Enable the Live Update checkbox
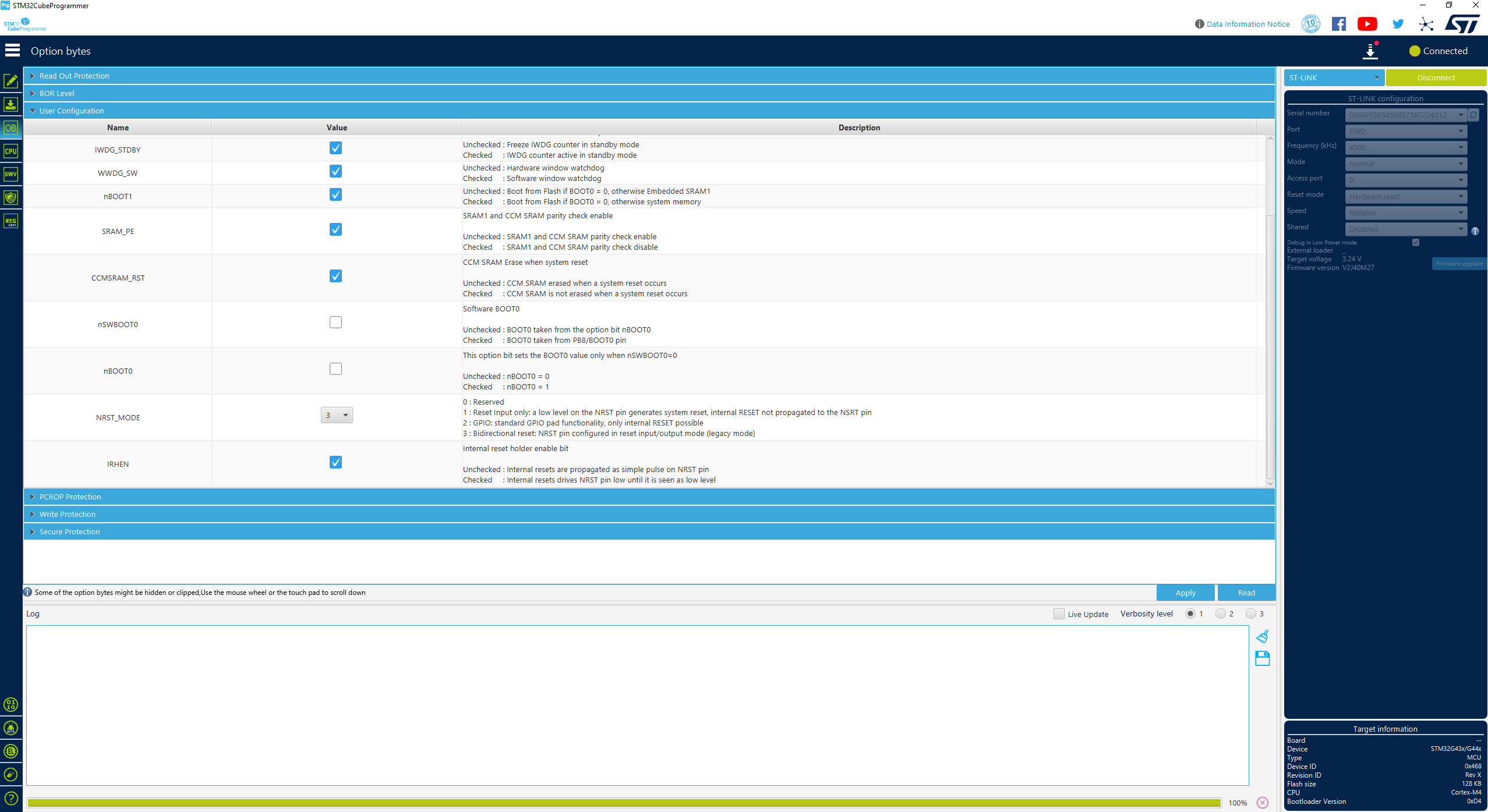Viewport: 1488px width, 812px height. point(1059,614)
